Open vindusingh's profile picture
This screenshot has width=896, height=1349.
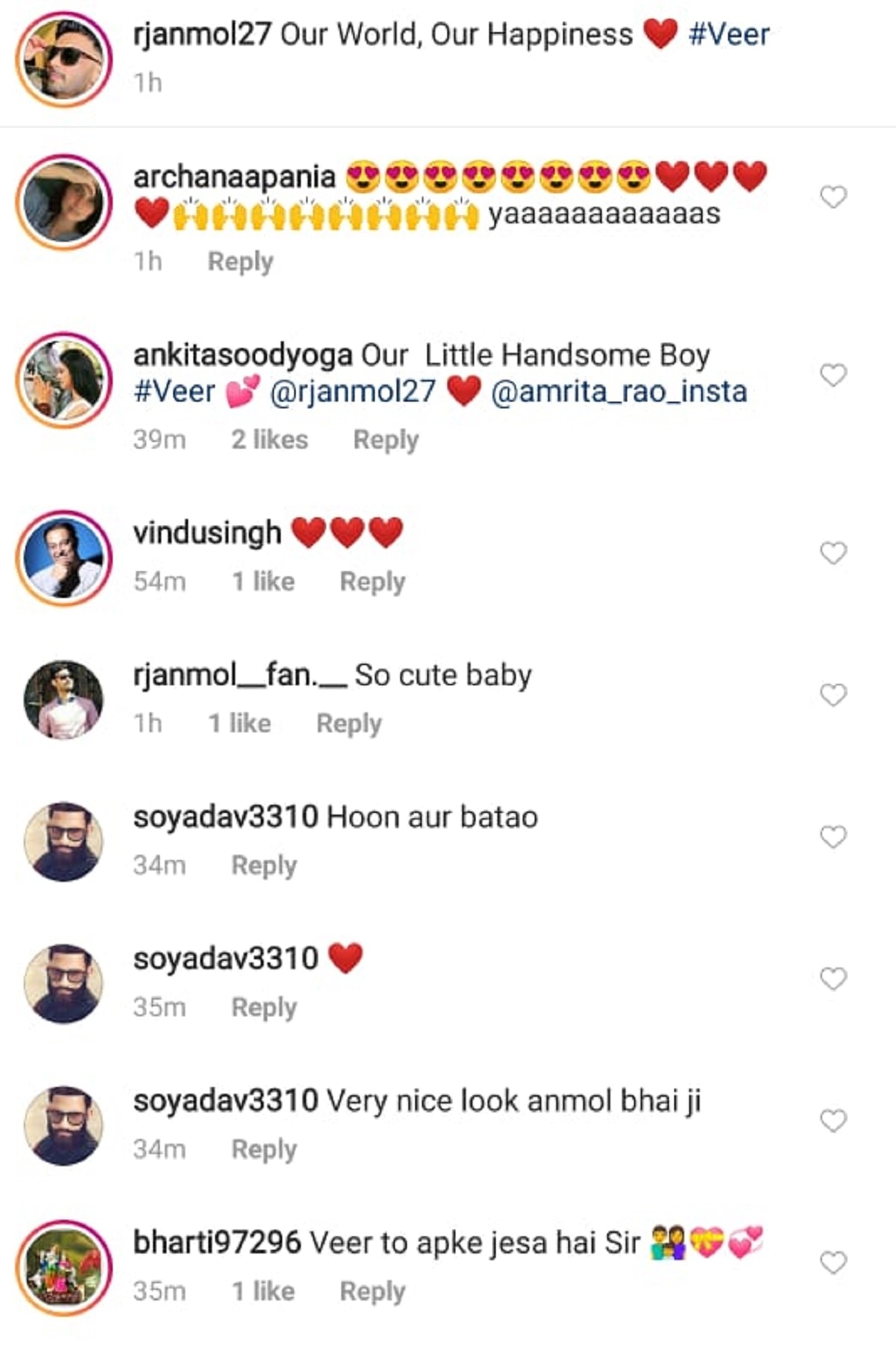63,558
